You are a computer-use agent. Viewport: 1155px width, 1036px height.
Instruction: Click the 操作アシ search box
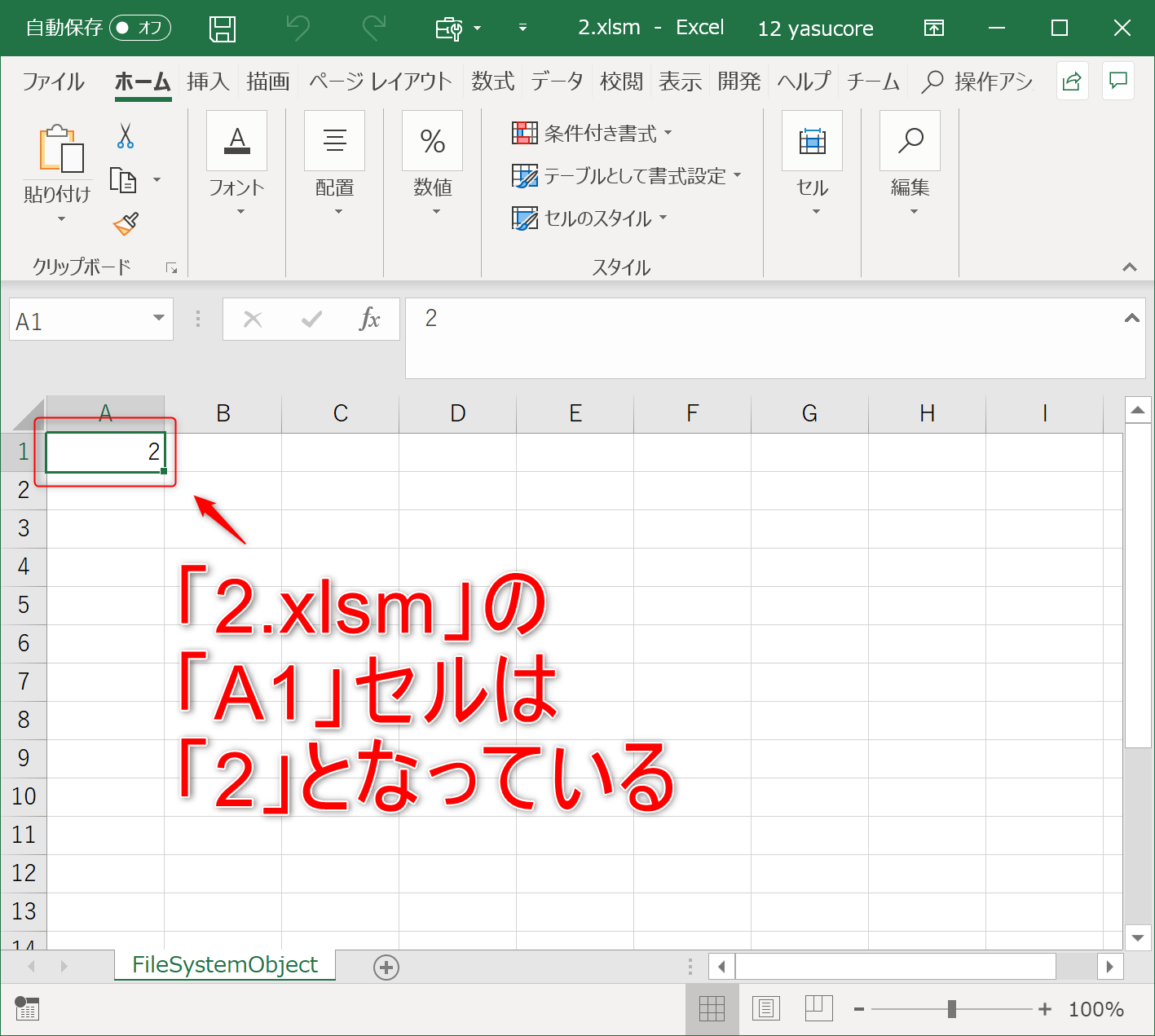(977, 82)
